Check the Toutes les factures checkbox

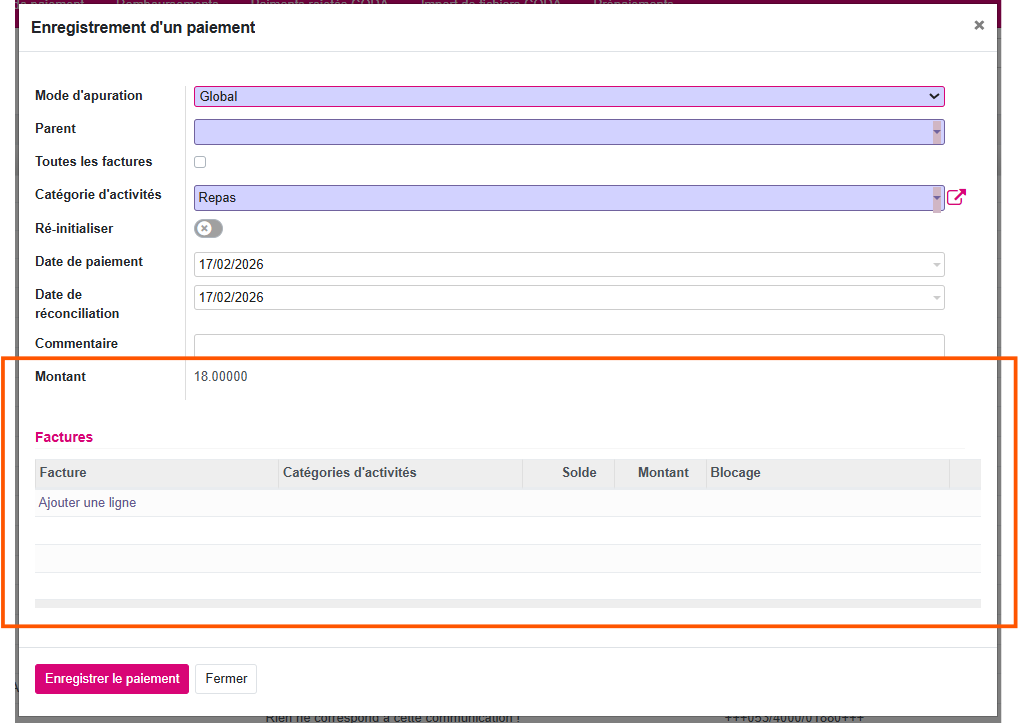click(x=200, y=162)
